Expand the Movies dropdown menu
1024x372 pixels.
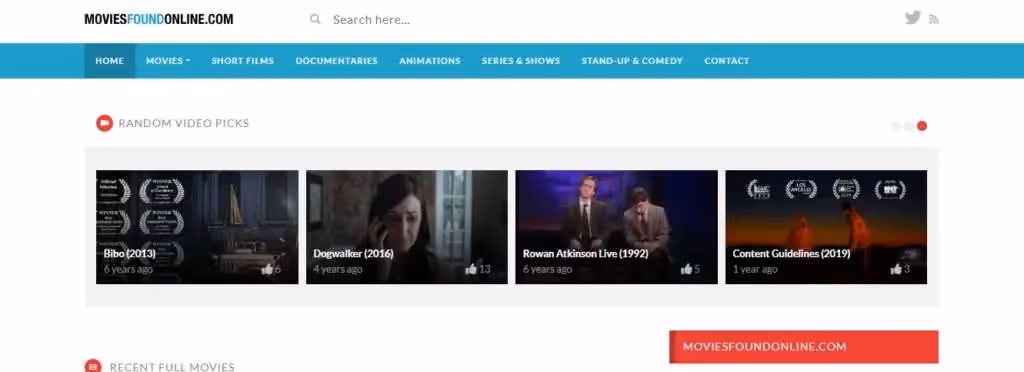click(x=168, y=61)
